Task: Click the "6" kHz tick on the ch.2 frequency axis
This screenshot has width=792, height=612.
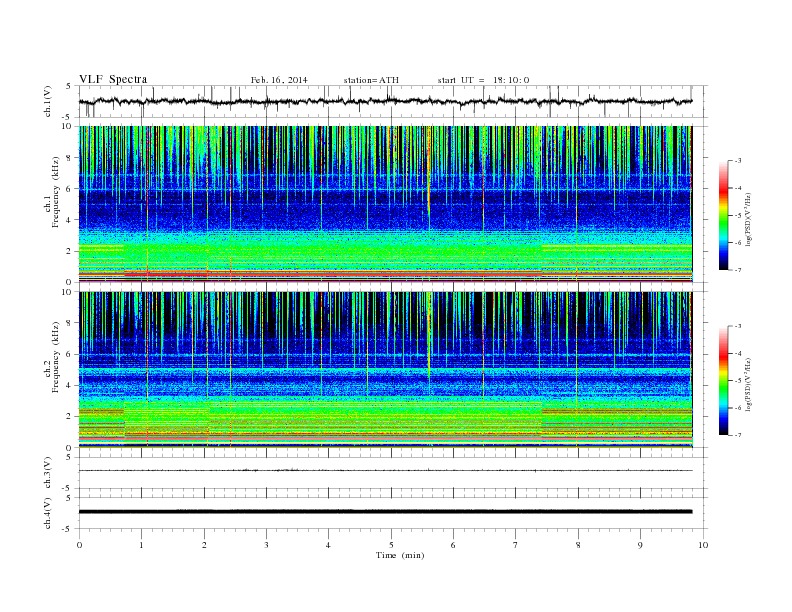Action: pos(70,354)
